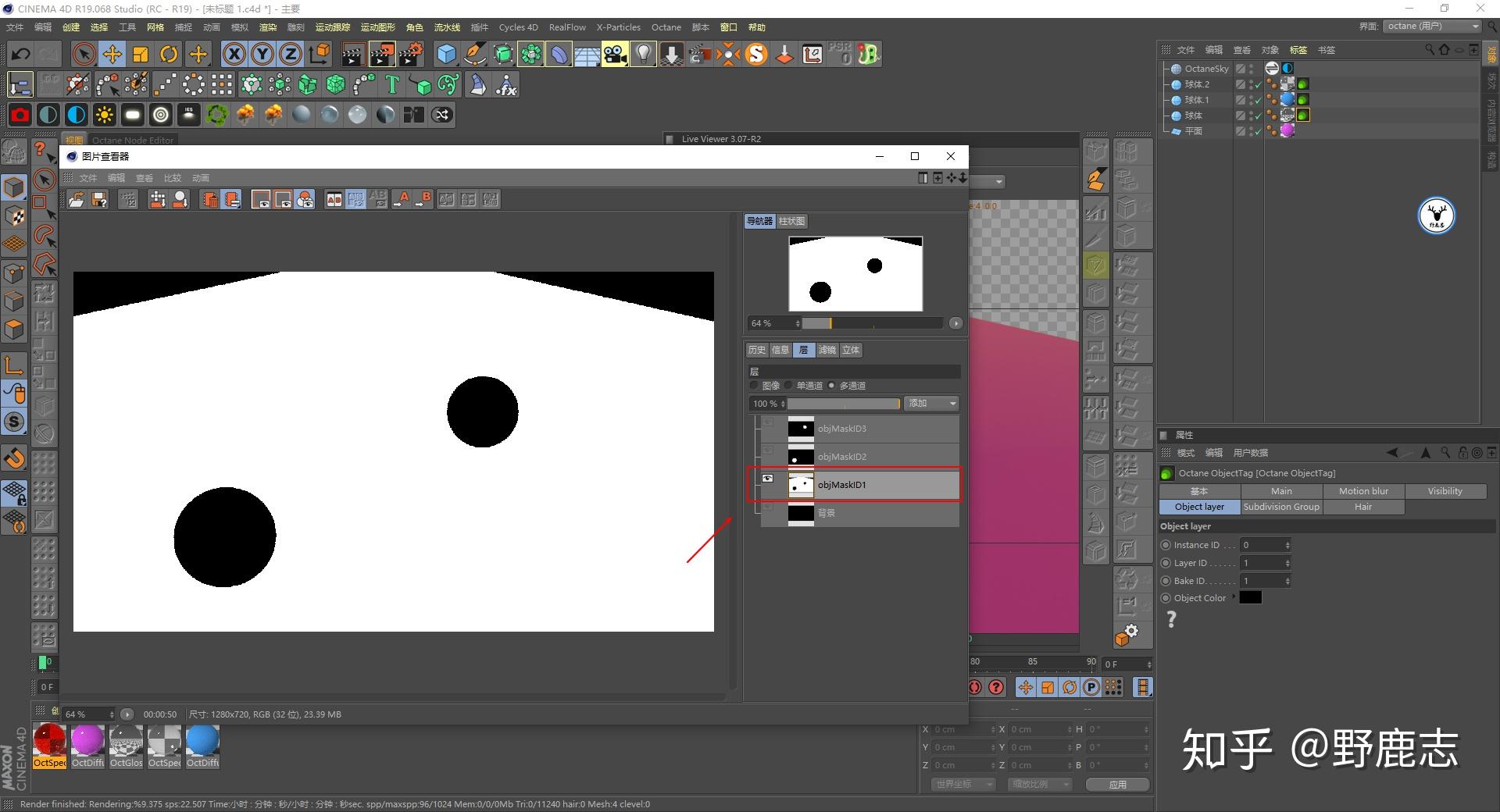Click the Rotate tool icon
The image size is (1500, 812).
169,54
